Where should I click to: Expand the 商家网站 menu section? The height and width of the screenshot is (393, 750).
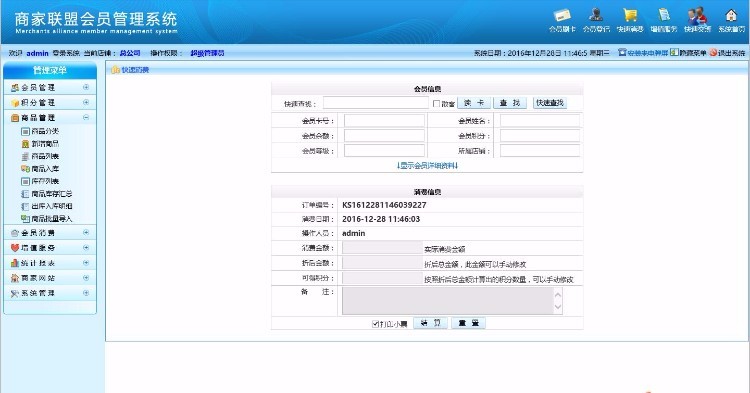86,278
